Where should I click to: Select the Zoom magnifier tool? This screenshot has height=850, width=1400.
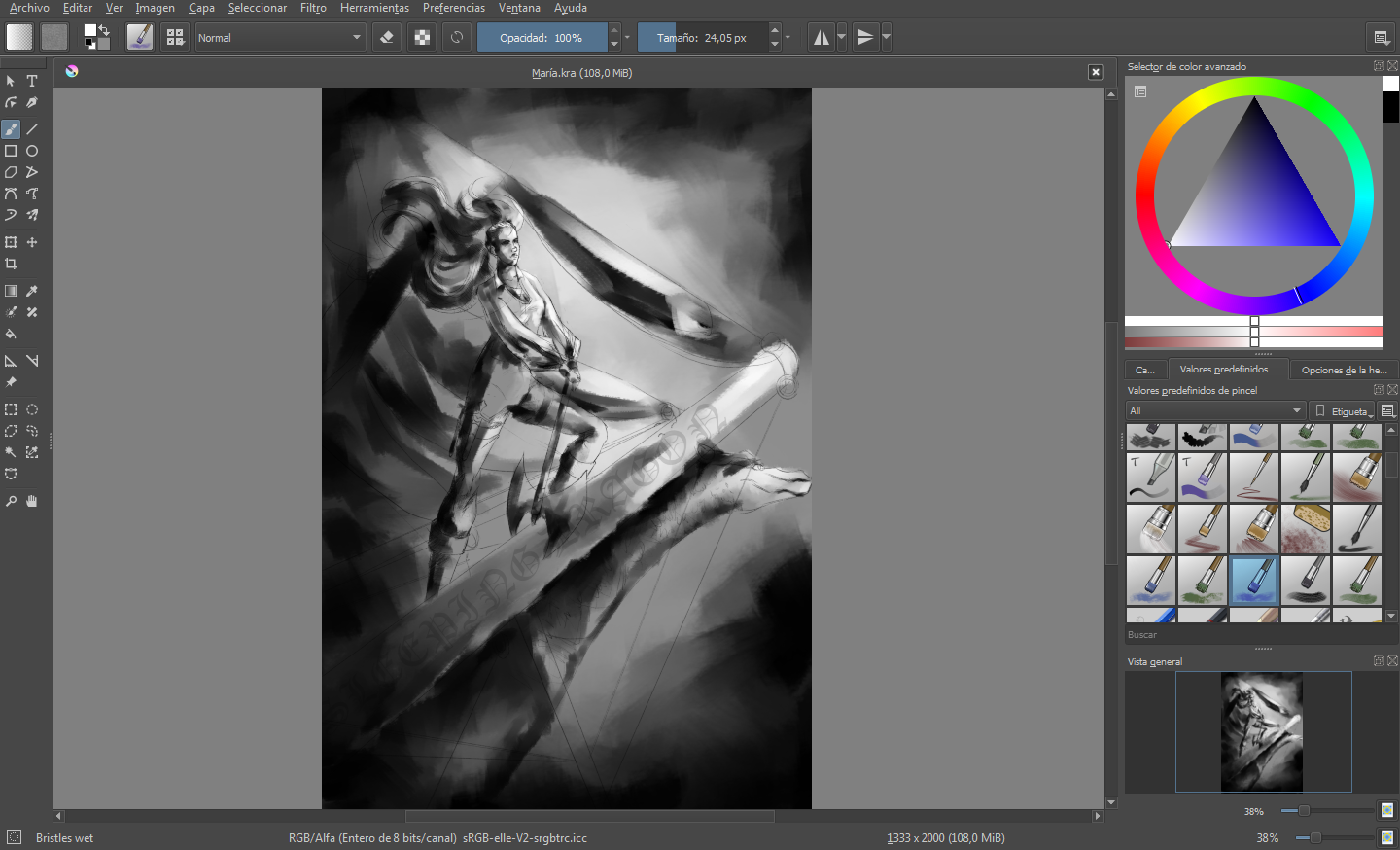pyautogui.click(x=11, y=501)
